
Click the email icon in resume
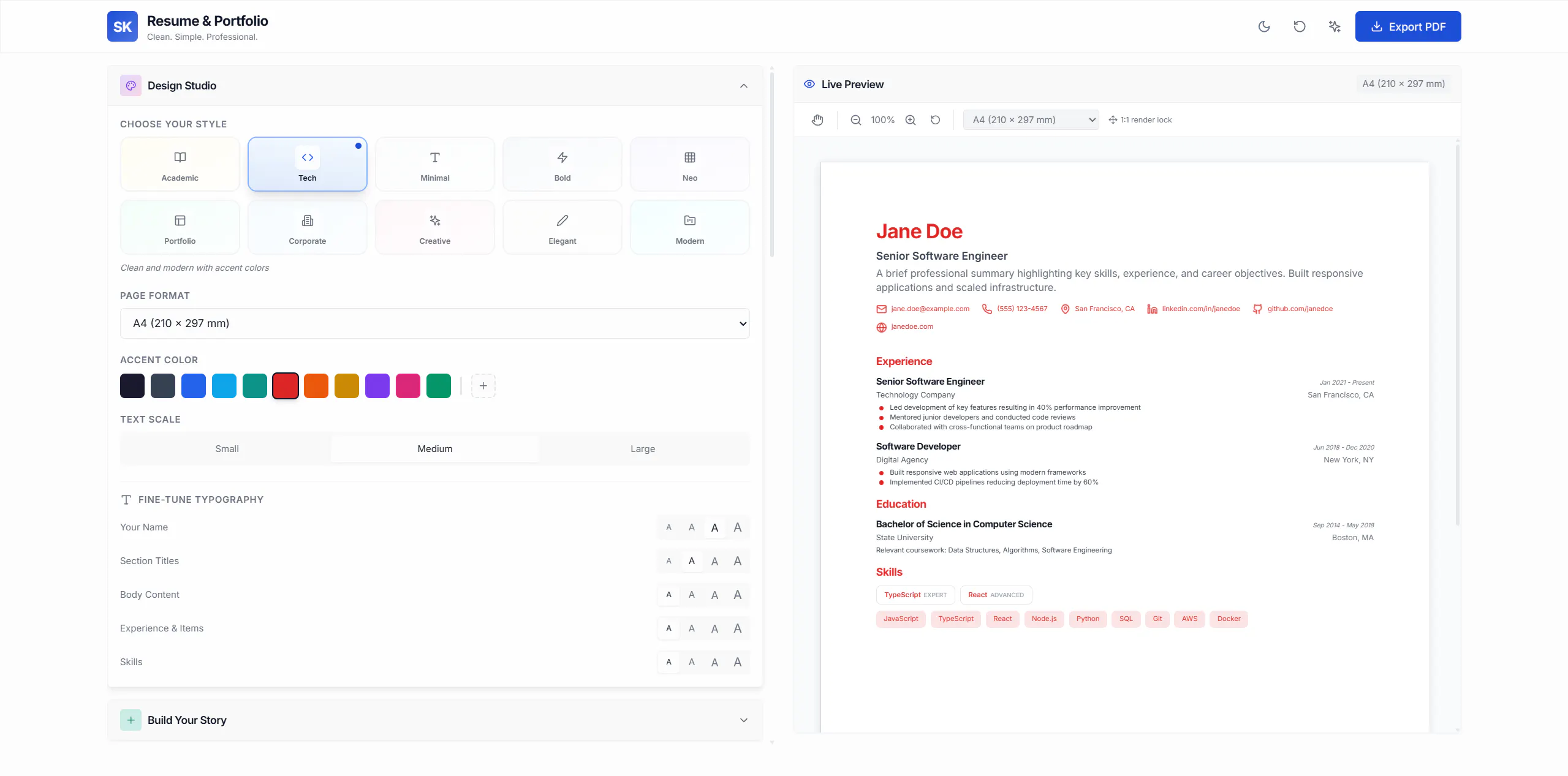881,309
